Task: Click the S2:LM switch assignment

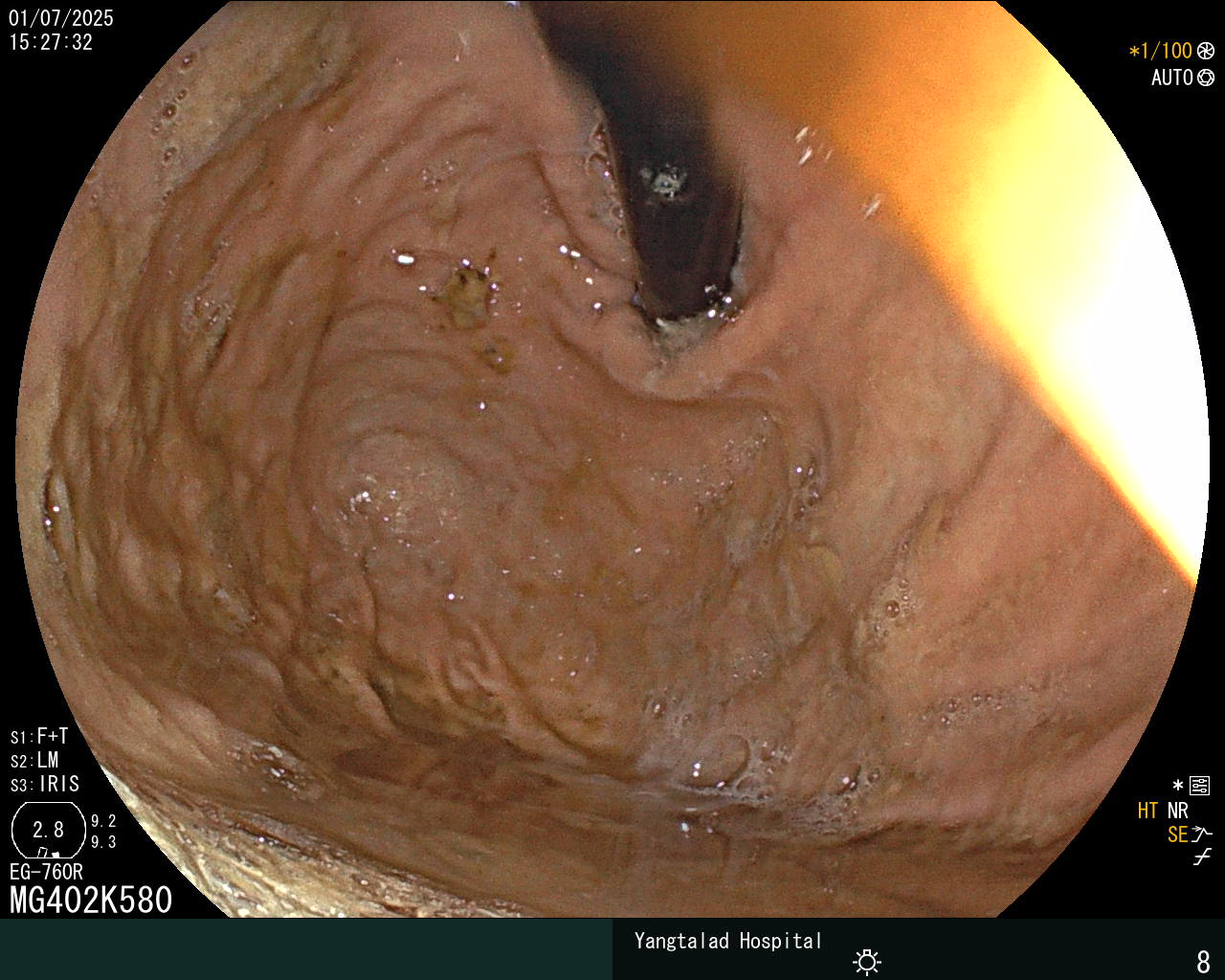Action: pyautogui.click(x=34, y=761)
